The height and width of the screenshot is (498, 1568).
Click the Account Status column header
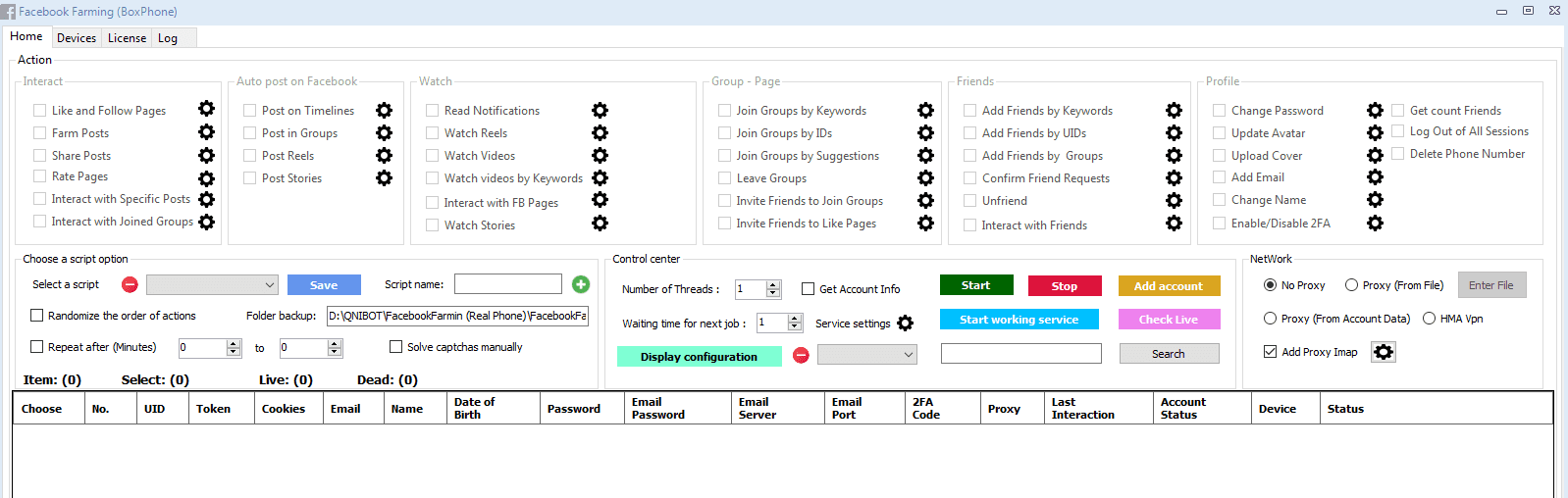tap(1202, 408)
